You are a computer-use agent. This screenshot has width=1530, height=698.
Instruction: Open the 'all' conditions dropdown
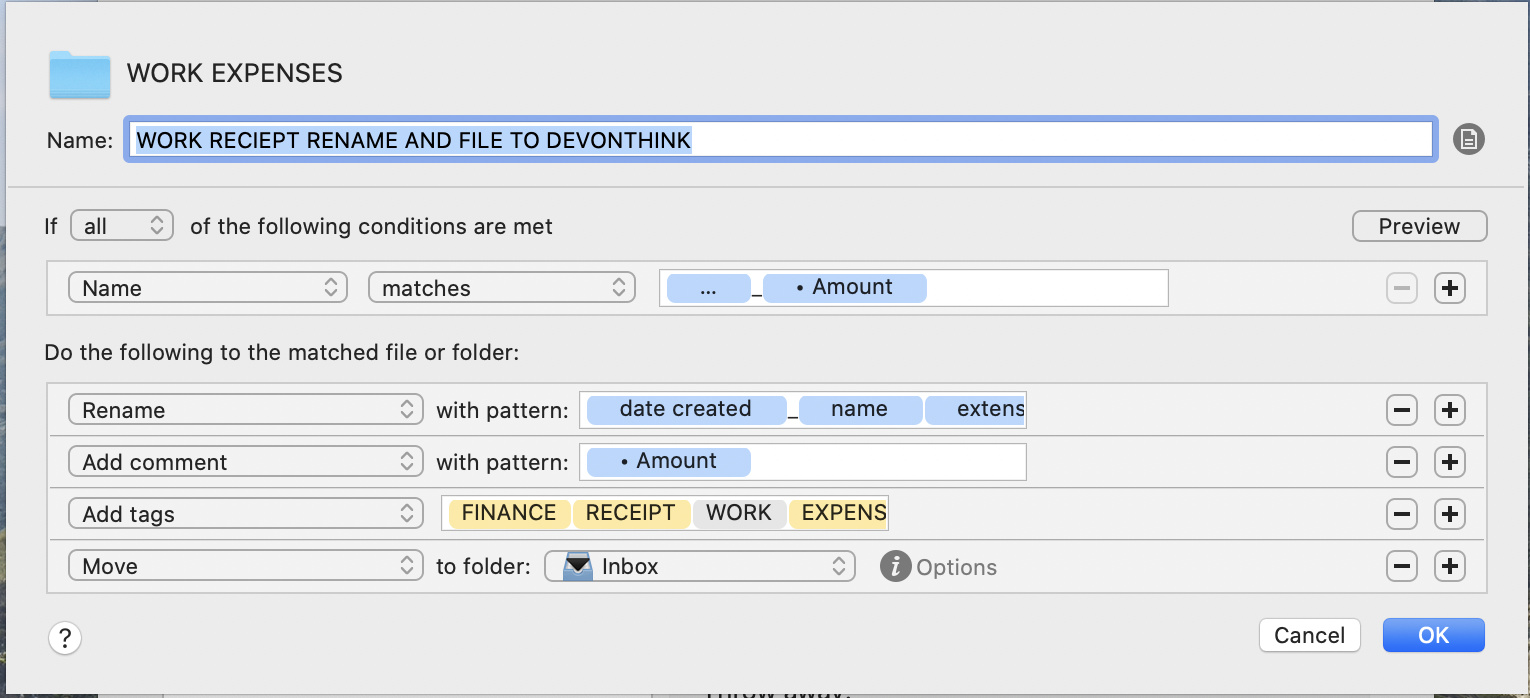pyautogui.click(x=121, y=225)
